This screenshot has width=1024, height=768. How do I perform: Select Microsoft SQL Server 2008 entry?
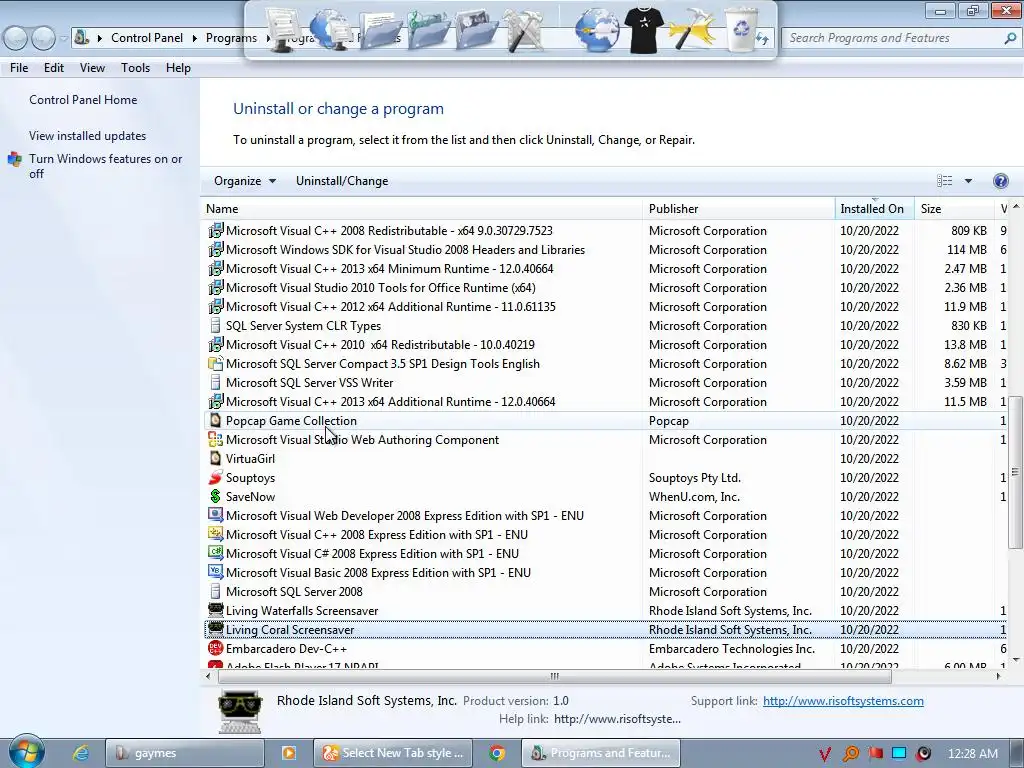click(606, 592)
